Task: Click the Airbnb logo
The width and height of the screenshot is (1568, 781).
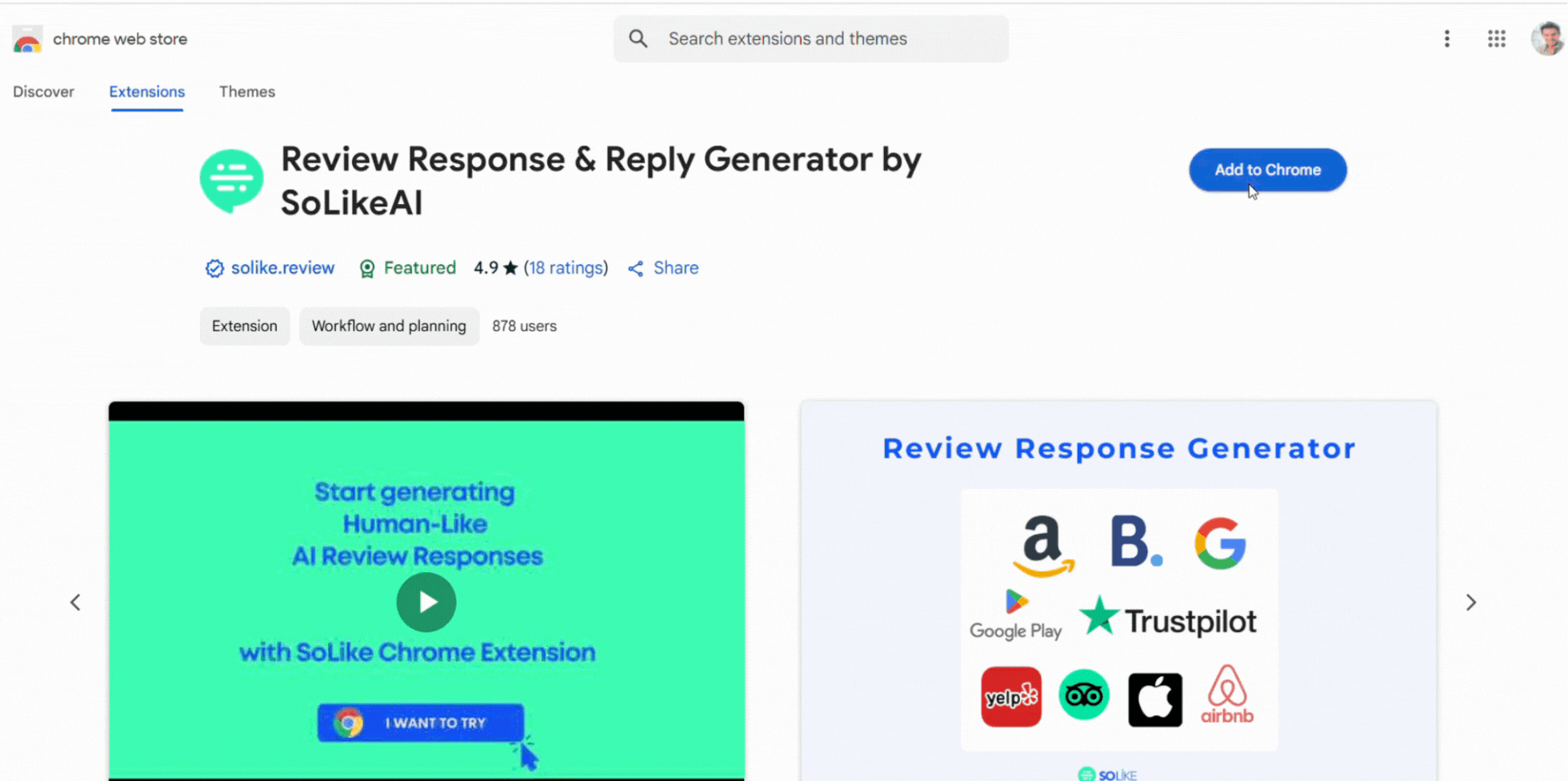Action: 1227,695
